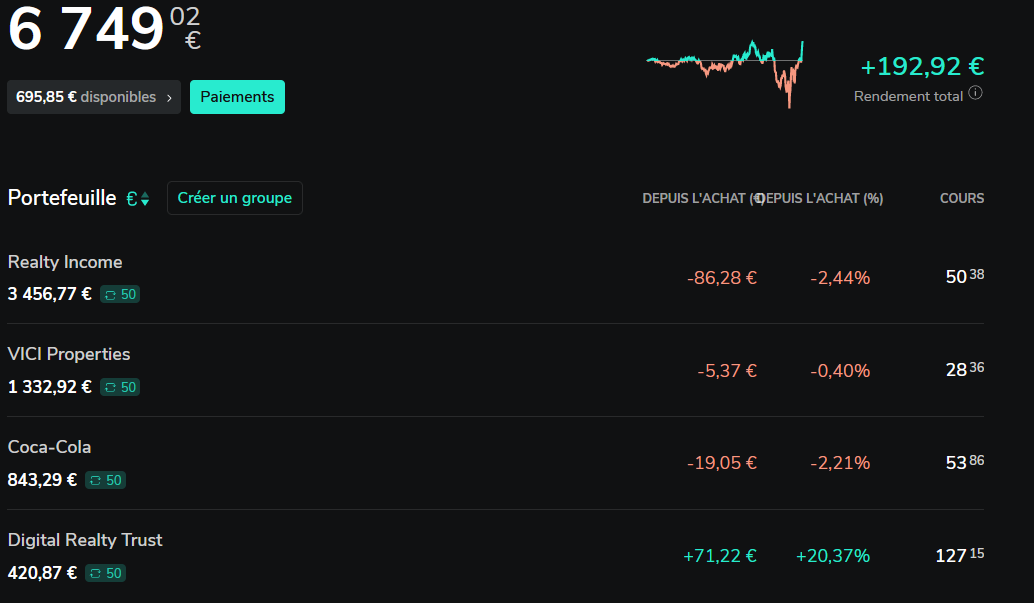Viewport: 1034px width, 603px height.
Task: Open the Paiements button
Action: 237,97
